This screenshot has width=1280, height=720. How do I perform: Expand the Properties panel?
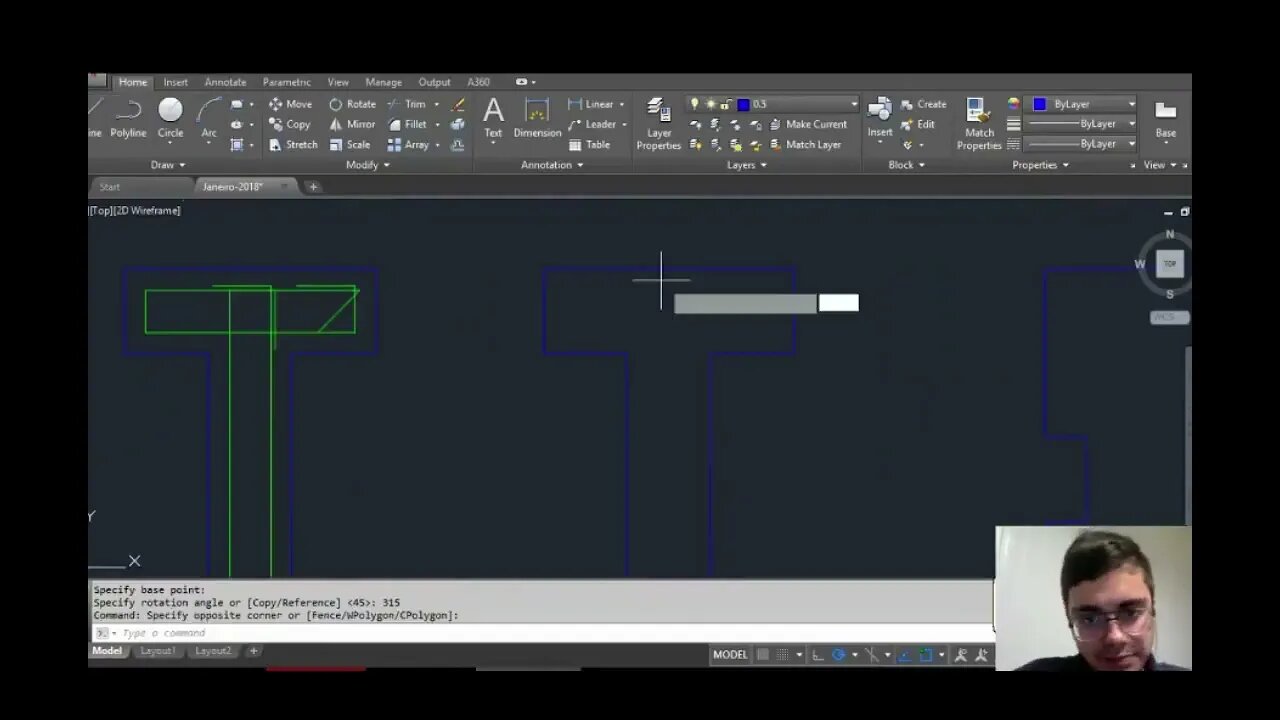coord(1040,165)
